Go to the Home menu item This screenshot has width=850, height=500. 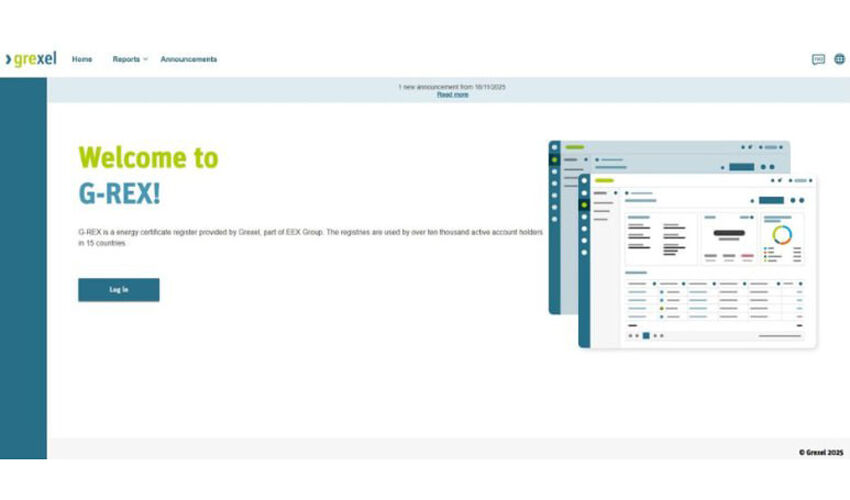(82, 60)
